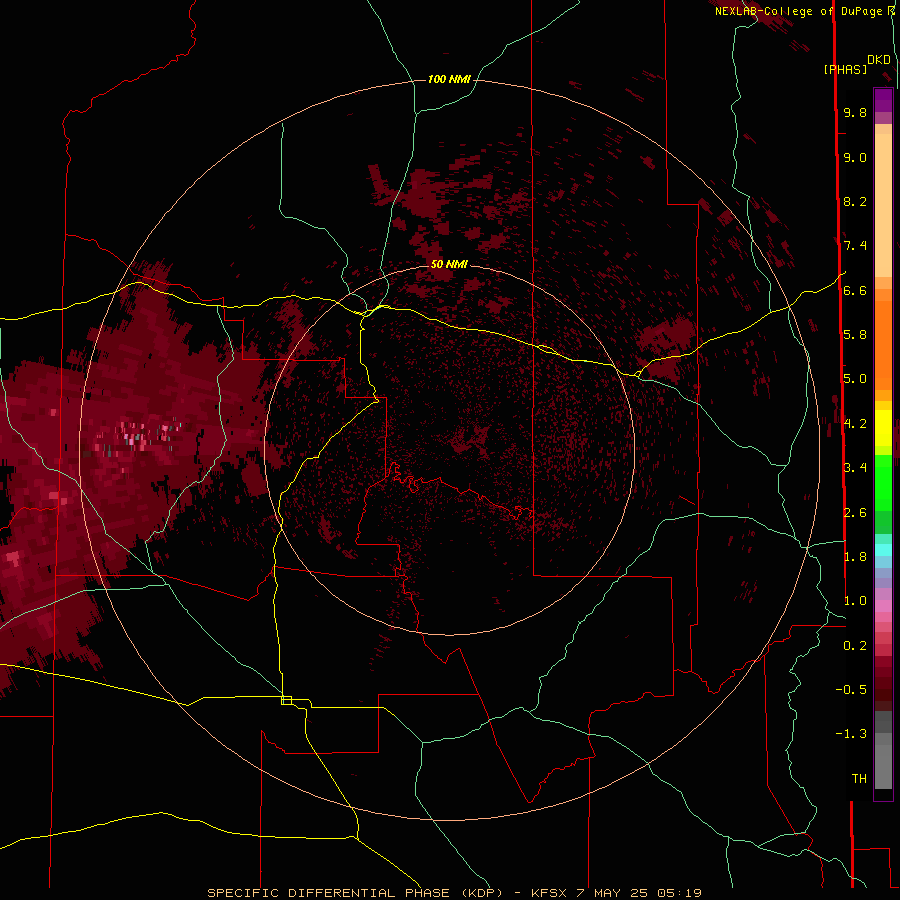Click the 7.4 value on the color scale
Viewport: 900px width, 900px height.
[855, 246]
